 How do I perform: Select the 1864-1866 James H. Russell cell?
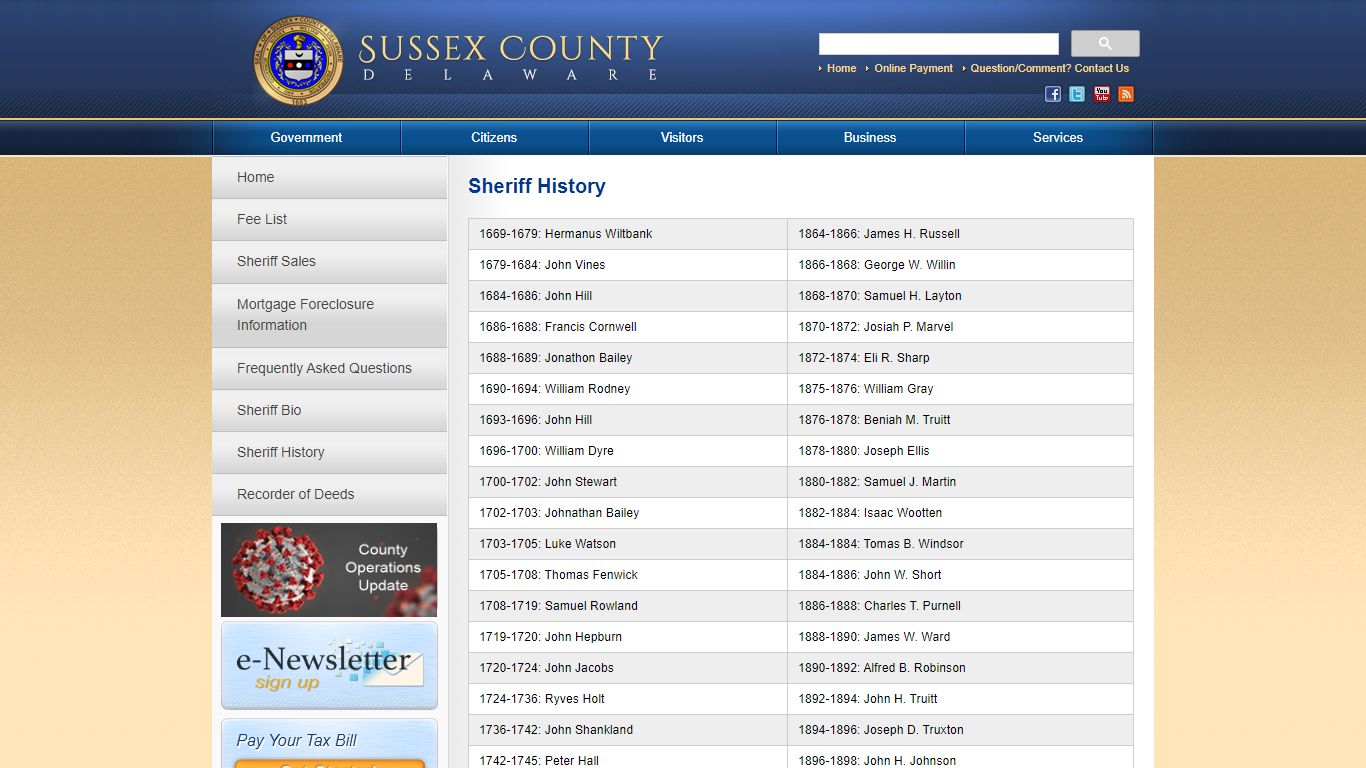pos(961,234)
